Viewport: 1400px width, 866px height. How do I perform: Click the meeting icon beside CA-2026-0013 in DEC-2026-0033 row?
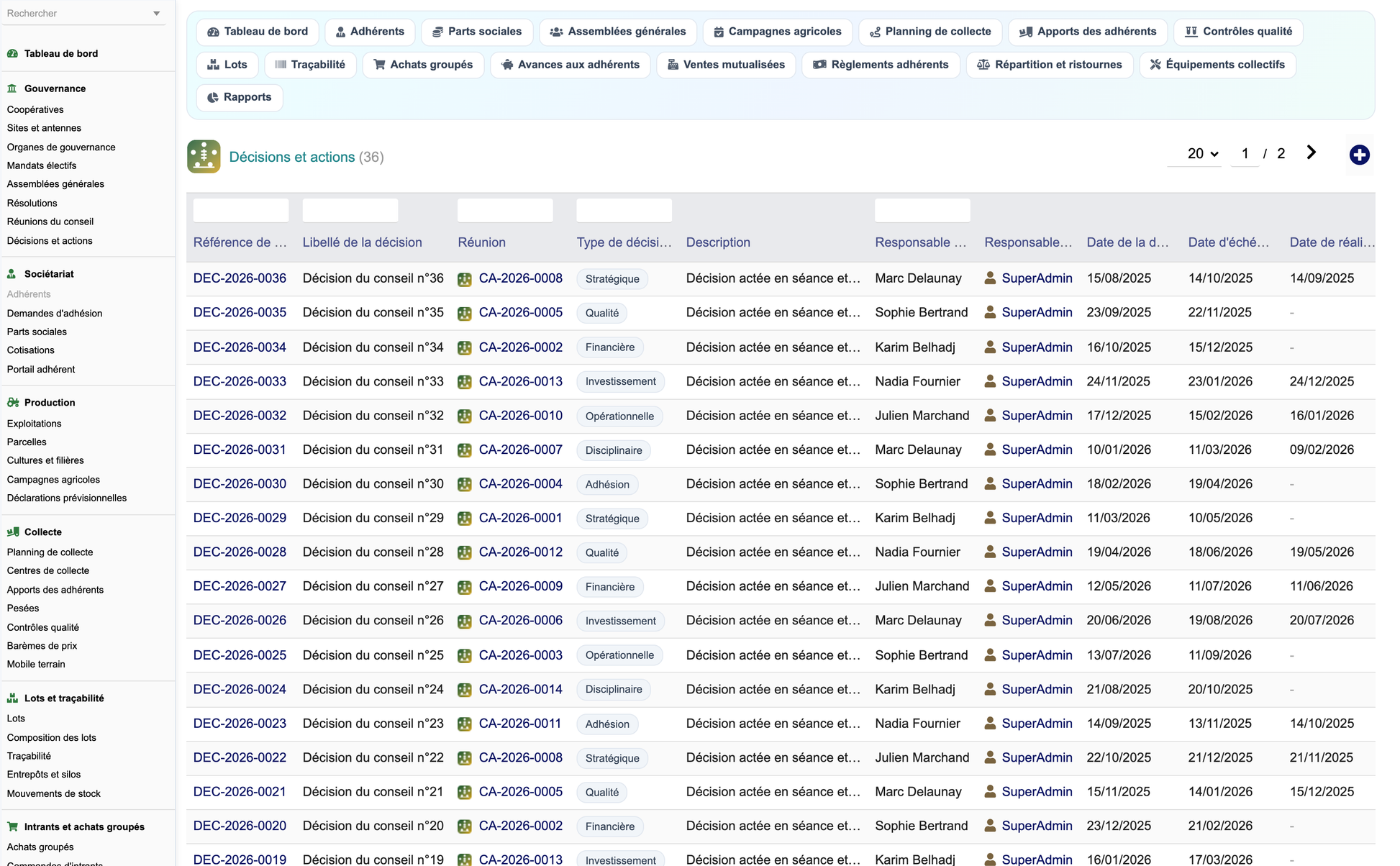tap(465, 382)
